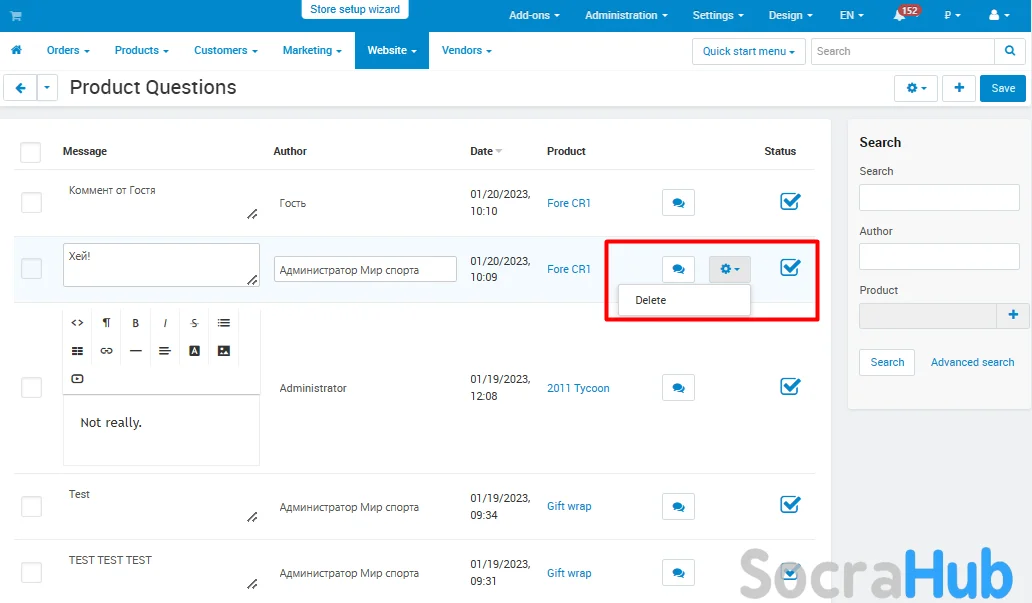The width and height of the screenshot is (1032, 603).
Task: Click the Author search input field
Action: [939, 257]
